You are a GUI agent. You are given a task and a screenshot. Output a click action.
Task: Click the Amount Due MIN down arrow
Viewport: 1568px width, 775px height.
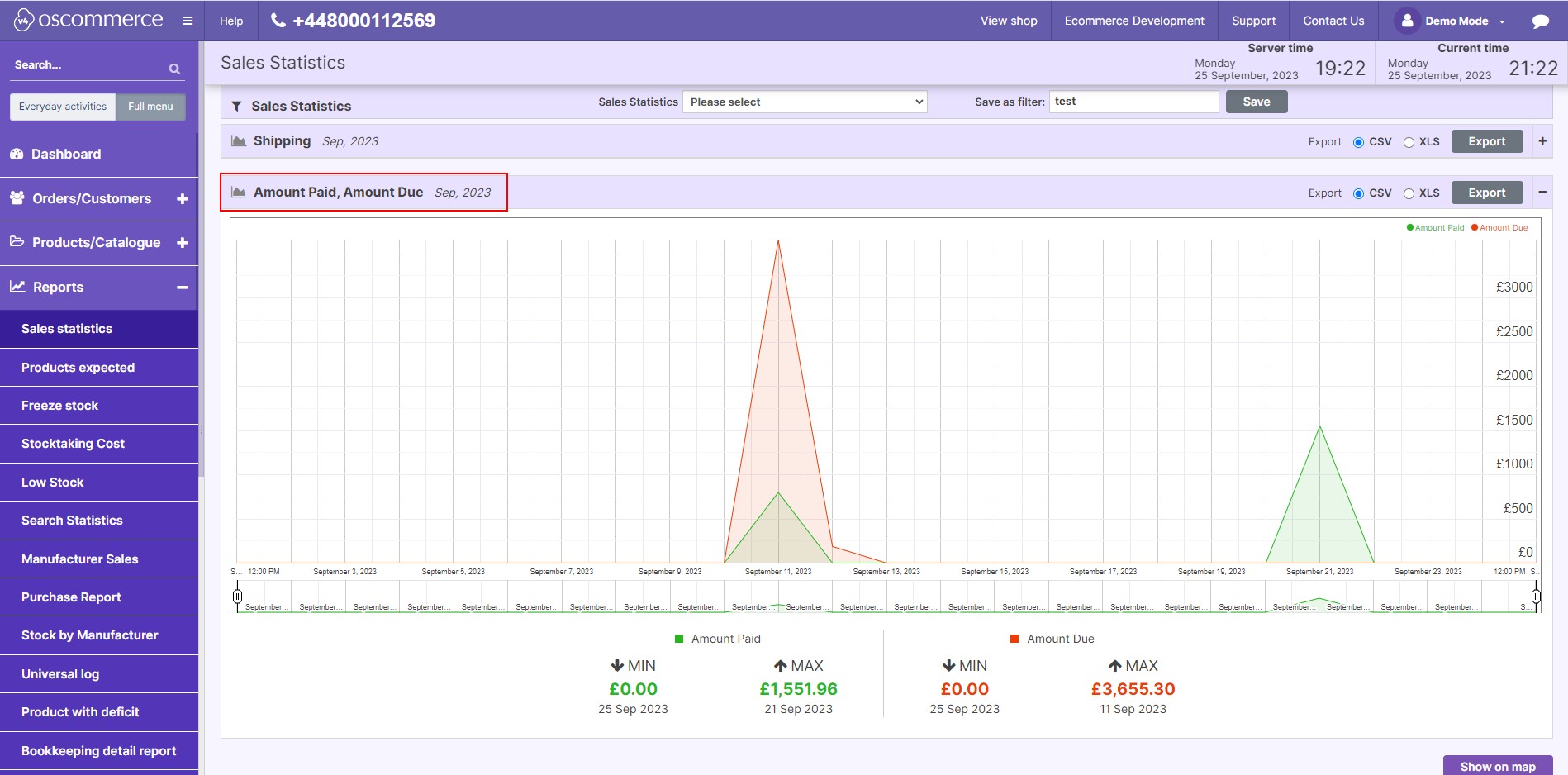948,666
